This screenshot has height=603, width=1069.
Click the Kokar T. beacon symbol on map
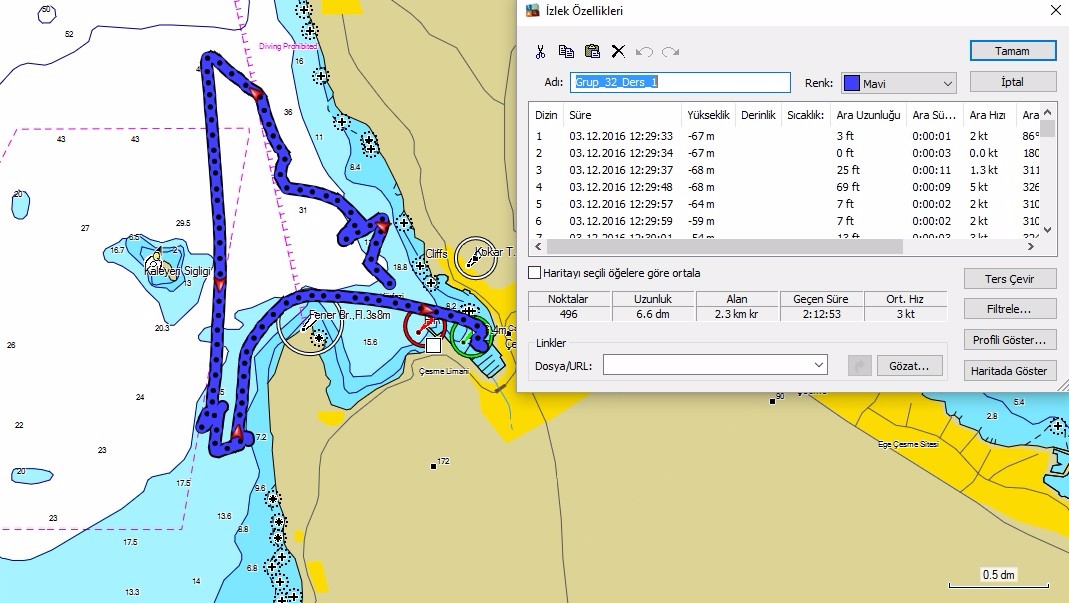[475, 257]
